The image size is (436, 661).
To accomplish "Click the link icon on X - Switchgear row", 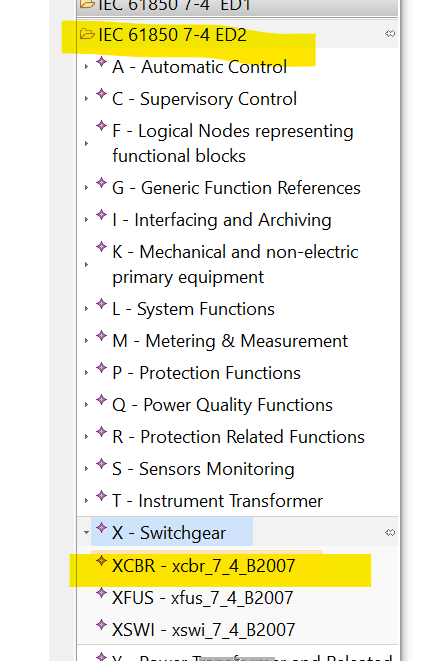I will (390, 533).
